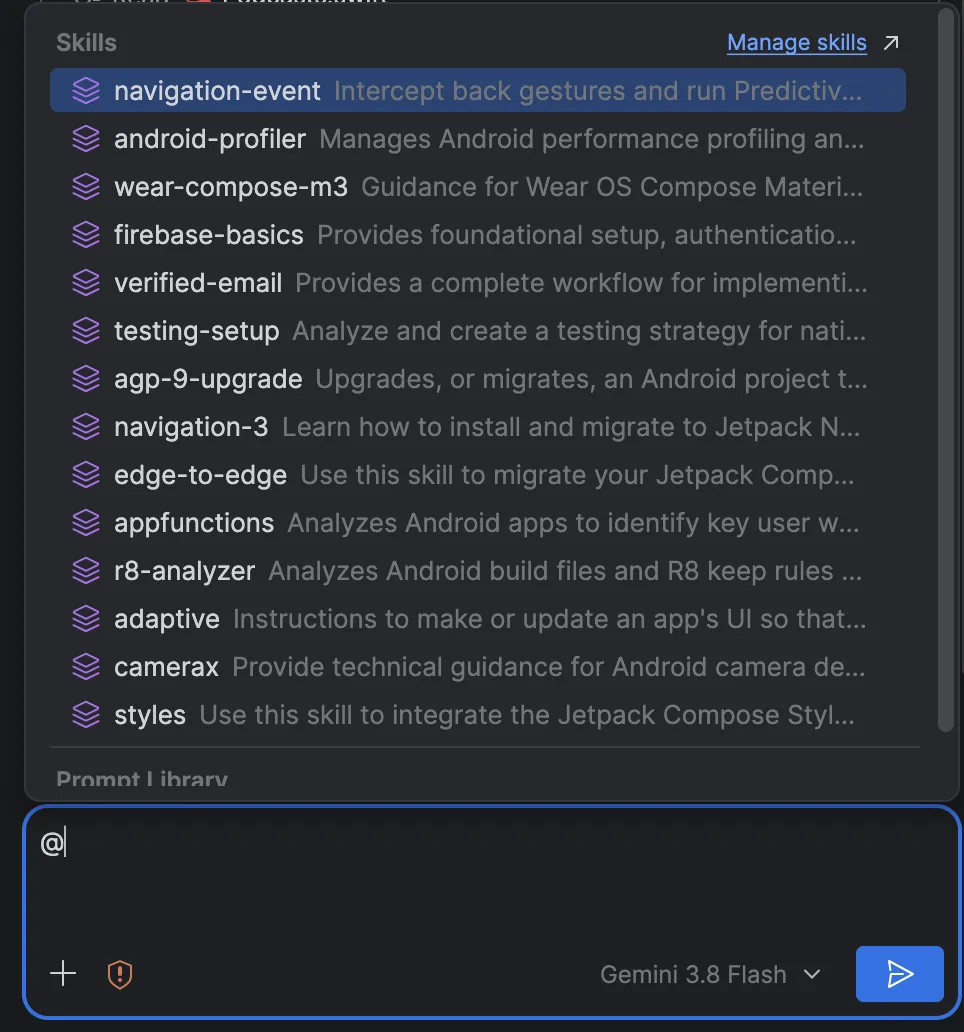Image resolution: width=964 pixels, height=1032 pixels.
Task: Click description 'Use this skill to integrate the Jetpack'
Action: 427,715
